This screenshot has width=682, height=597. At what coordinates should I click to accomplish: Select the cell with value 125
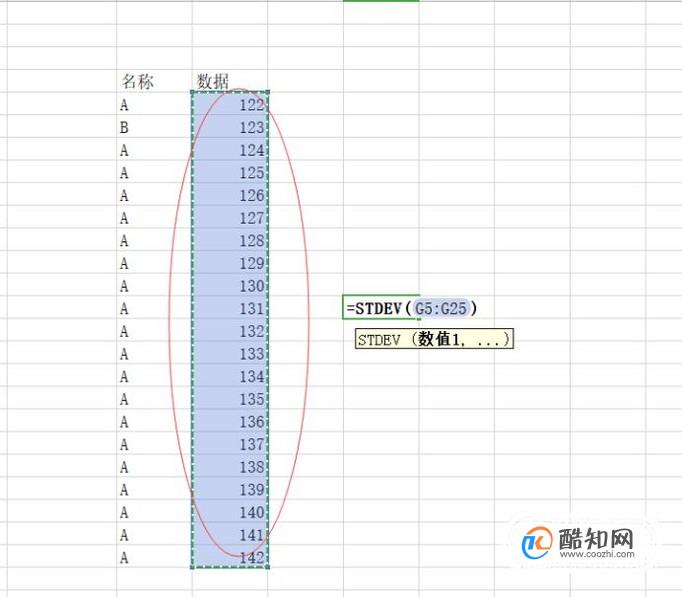[x=230, y=172]
